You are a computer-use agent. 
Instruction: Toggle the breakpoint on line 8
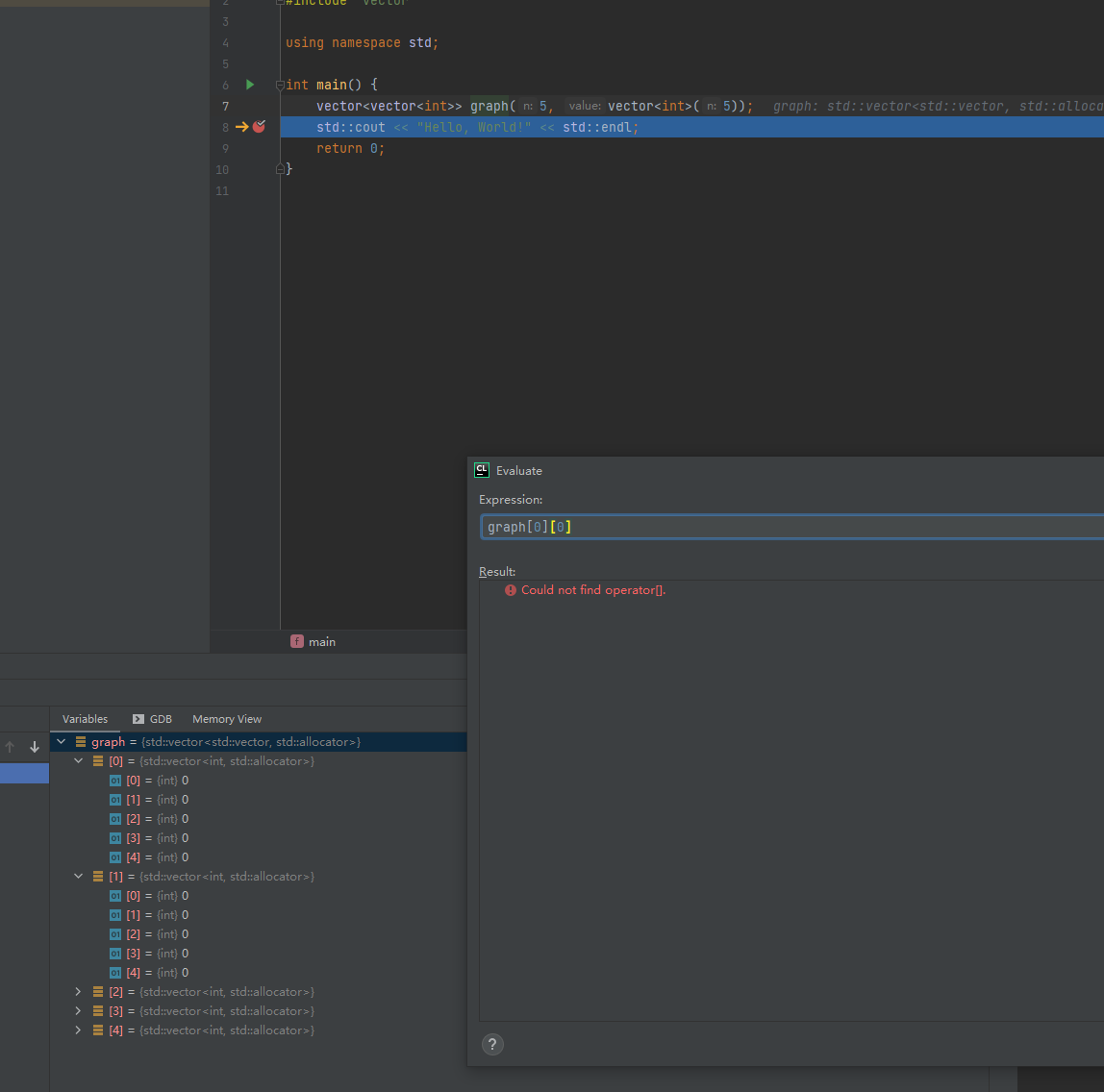[x=259, y=127]
